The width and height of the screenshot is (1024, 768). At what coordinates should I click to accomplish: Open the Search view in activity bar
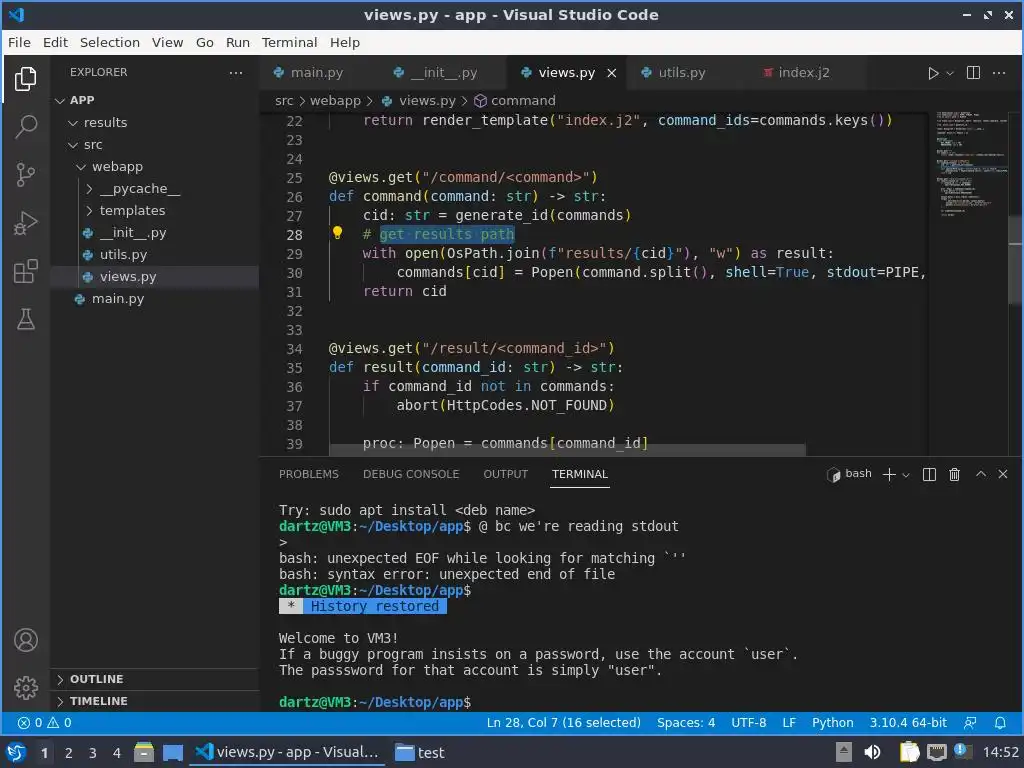(x=25, y=127)
